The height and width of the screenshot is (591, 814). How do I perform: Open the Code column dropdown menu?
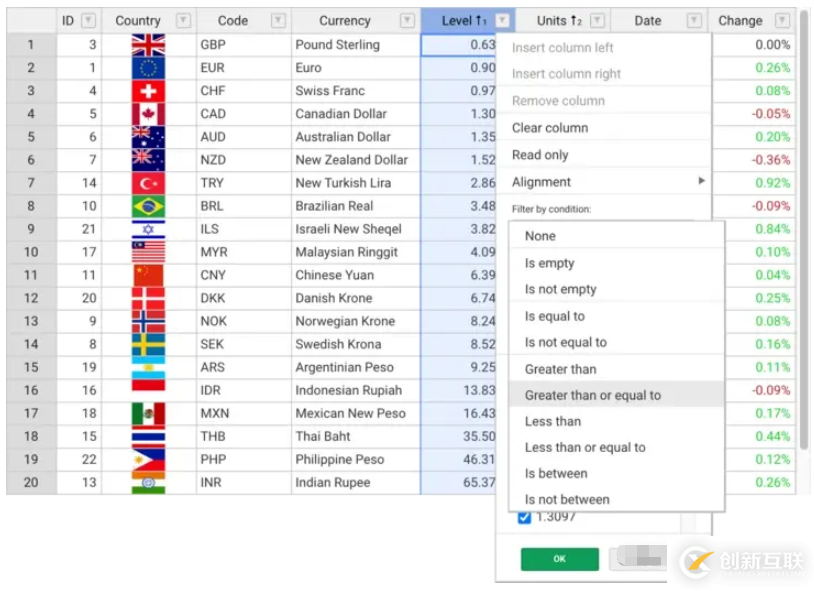click(278, 21)
